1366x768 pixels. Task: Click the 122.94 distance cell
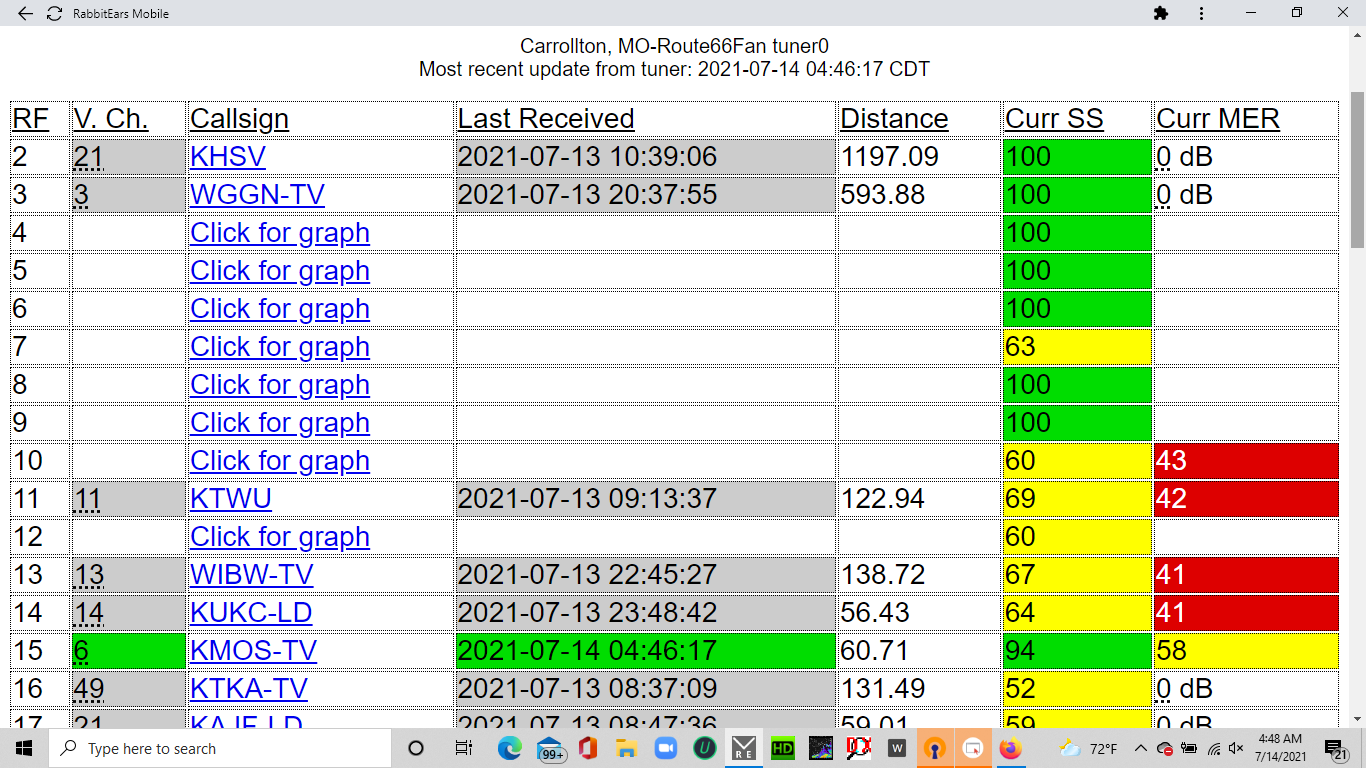(x=918, y=499)
